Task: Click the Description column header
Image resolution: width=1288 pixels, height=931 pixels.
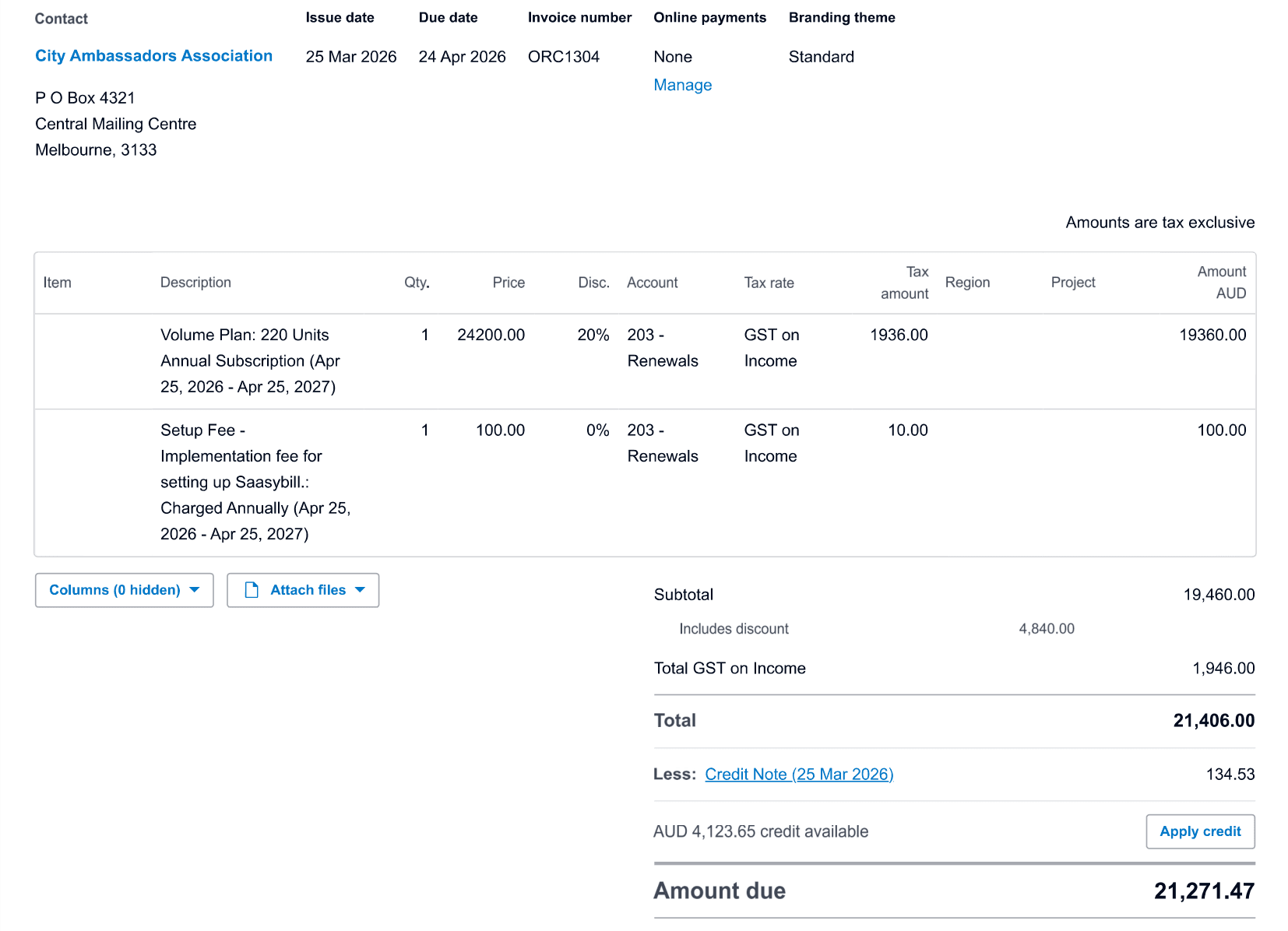Action: [195, 283]
